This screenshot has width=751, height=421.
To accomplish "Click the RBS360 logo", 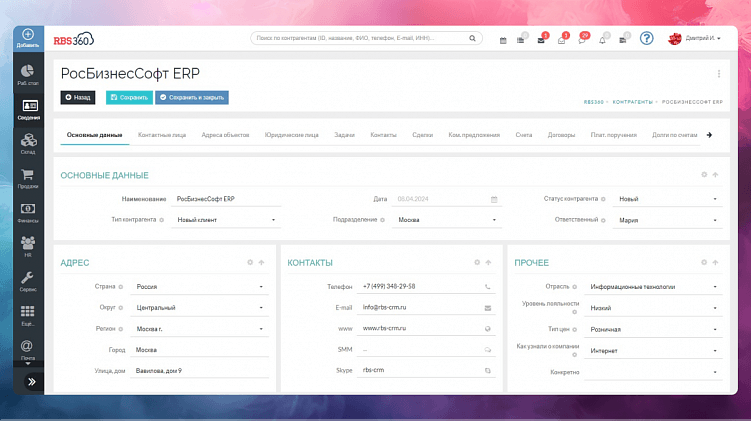I will tap(74, 39).
